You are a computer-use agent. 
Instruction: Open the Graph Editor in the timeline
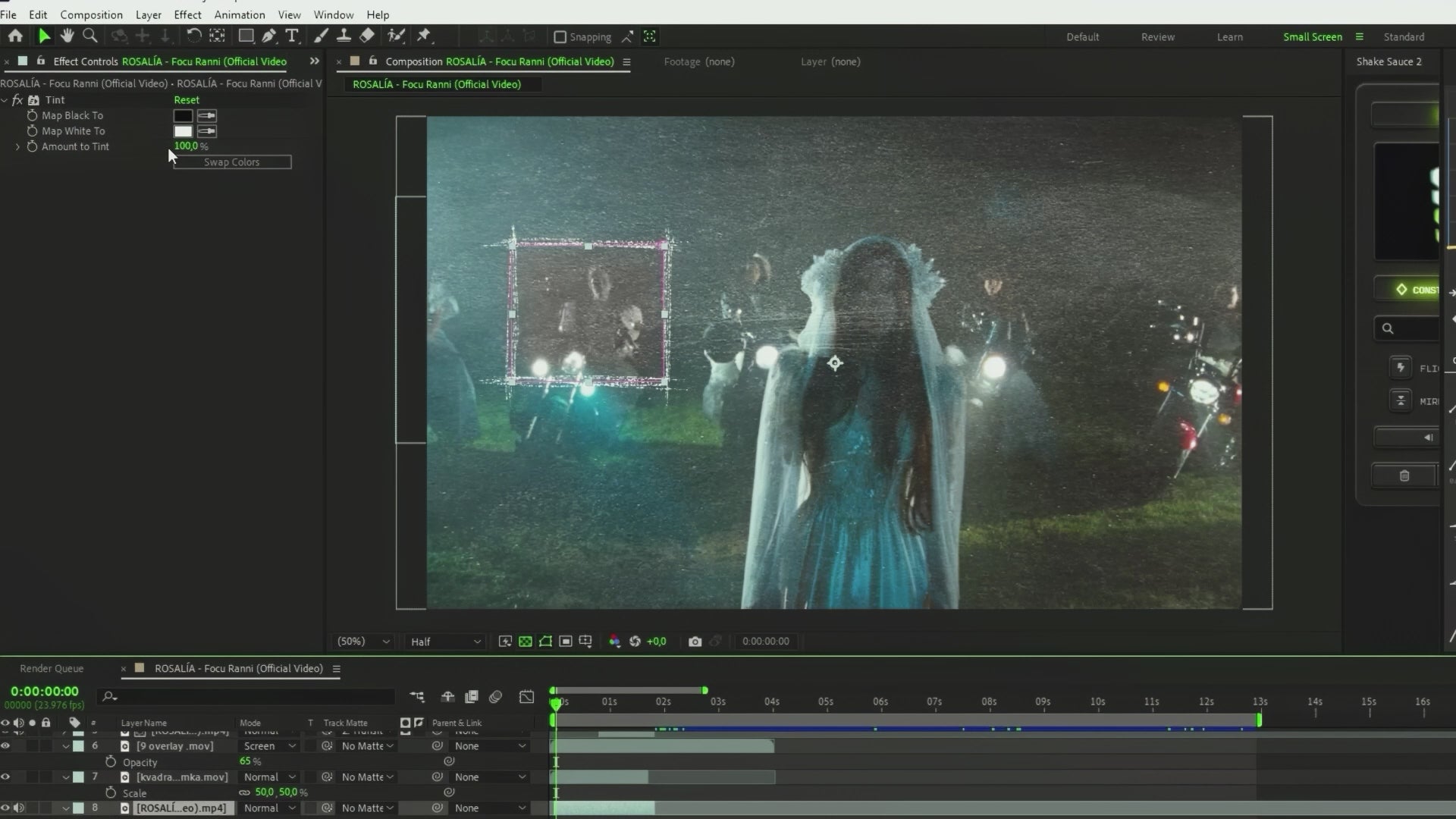[x=526, y=697]
